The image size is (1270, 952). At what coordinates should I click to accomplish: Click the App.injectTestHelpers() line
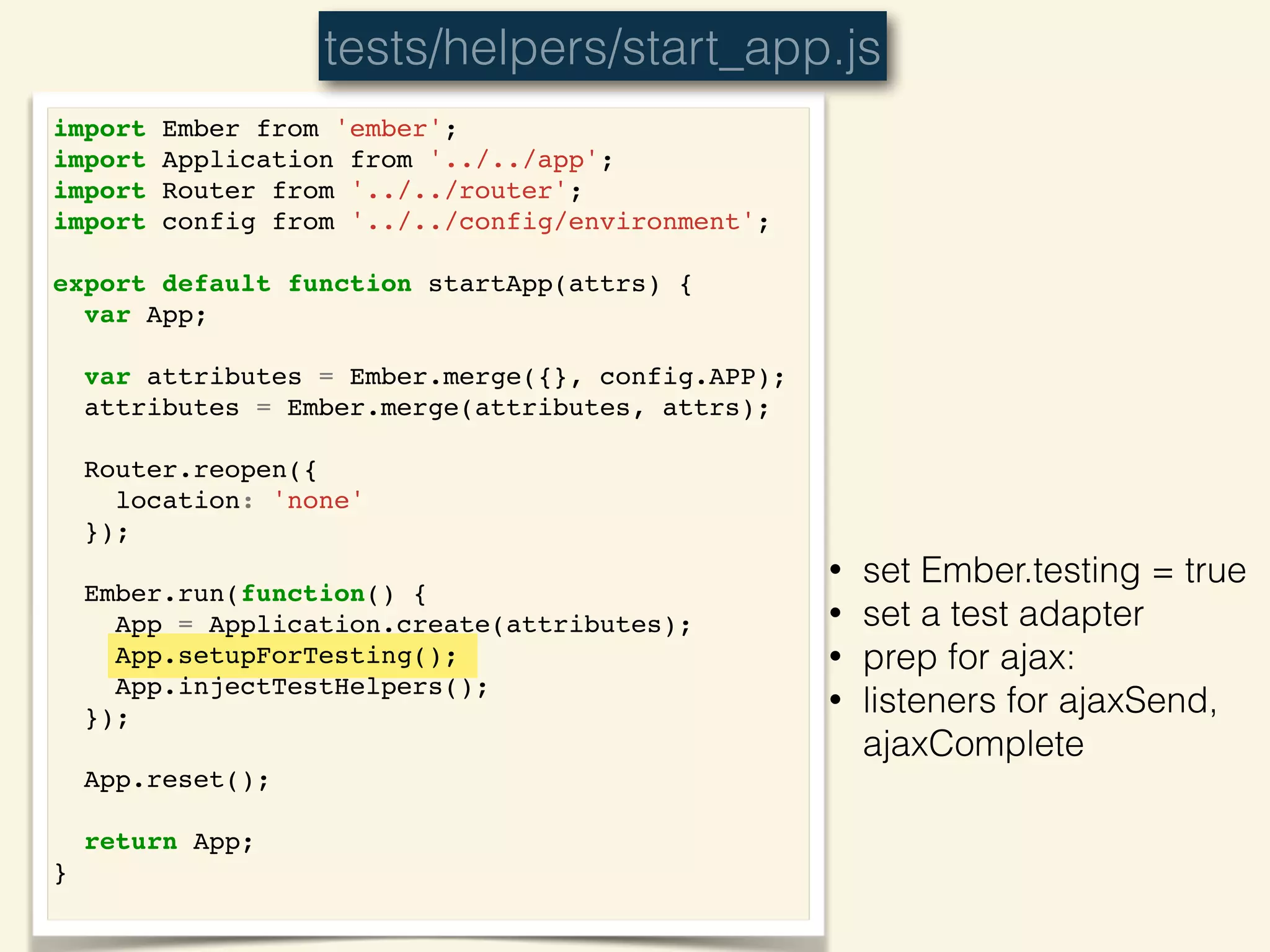pyautogui.click(x=302, y=687)
